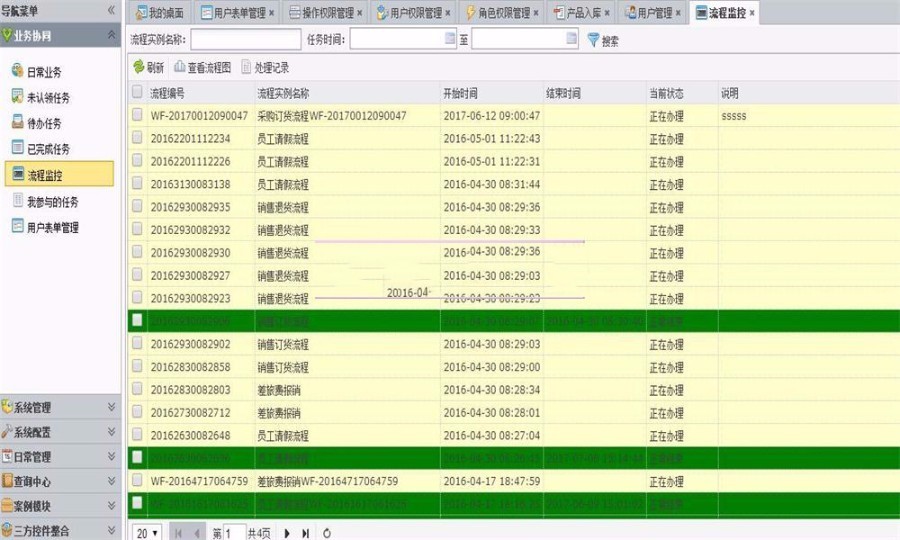Expand the 系统管理 accordion section
Screen dimensions: 900x540
(59, 408)
